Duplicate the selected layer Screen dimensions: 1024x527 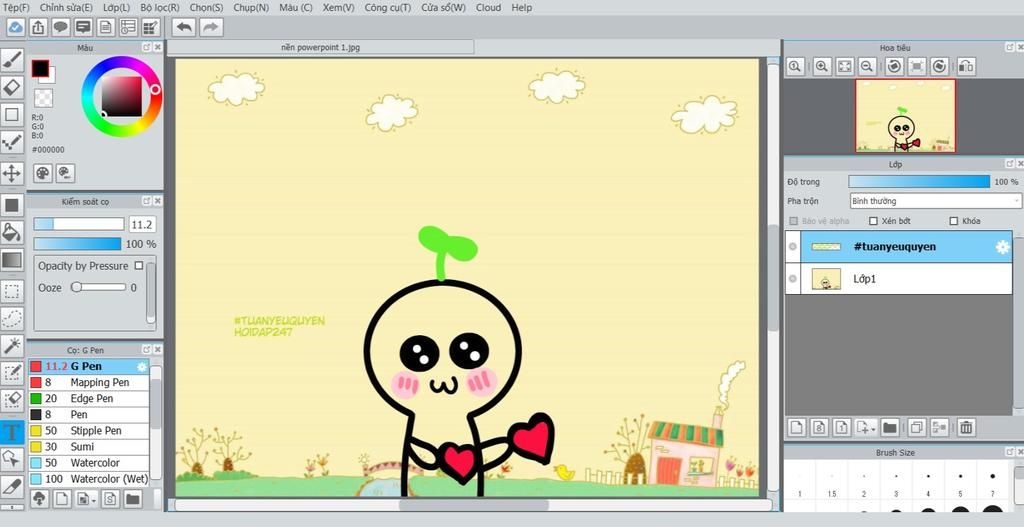pyautogui.click(x=916, y=428)
